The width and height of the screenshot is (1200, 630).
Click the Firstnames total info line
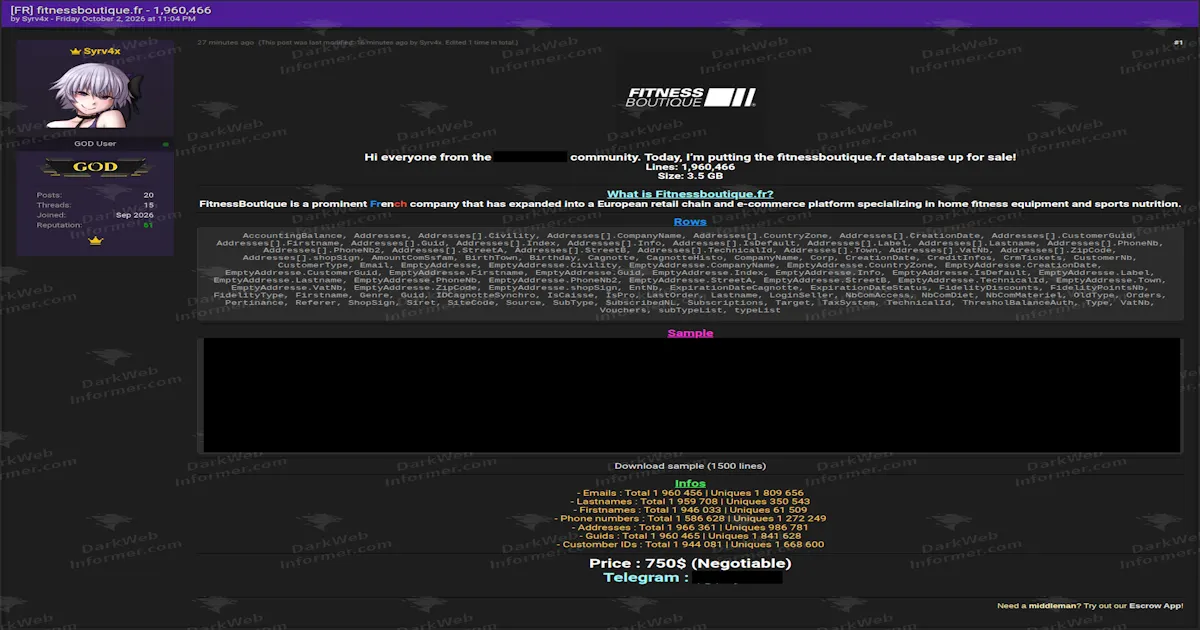(x=690, y=510)
